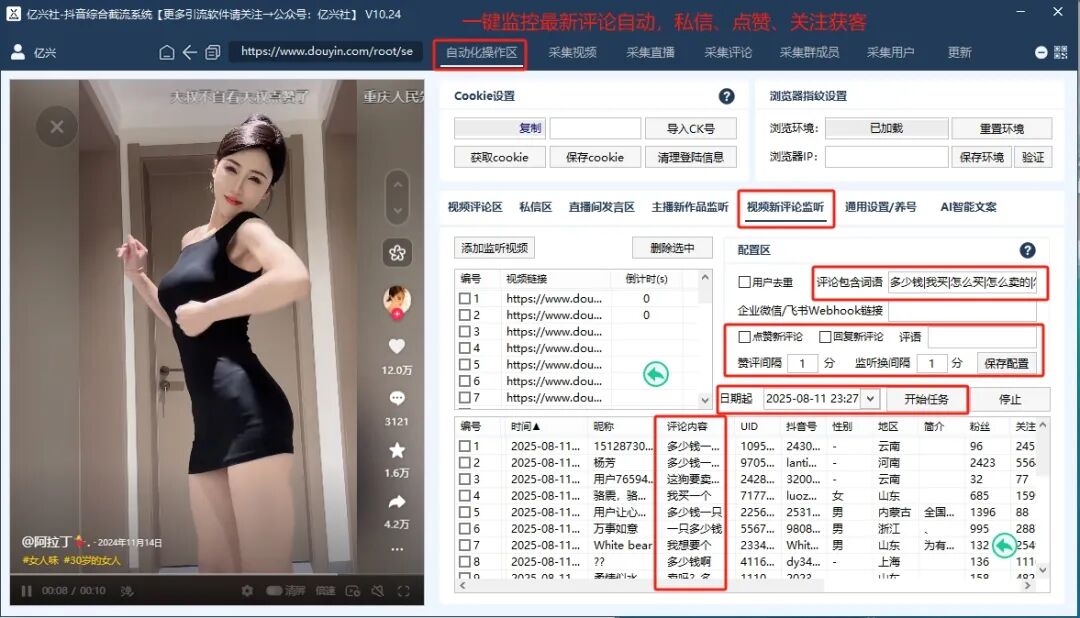Open the AI智能文案 sub-tab
Screen dimensions: 1080x618
pos(968,207)
